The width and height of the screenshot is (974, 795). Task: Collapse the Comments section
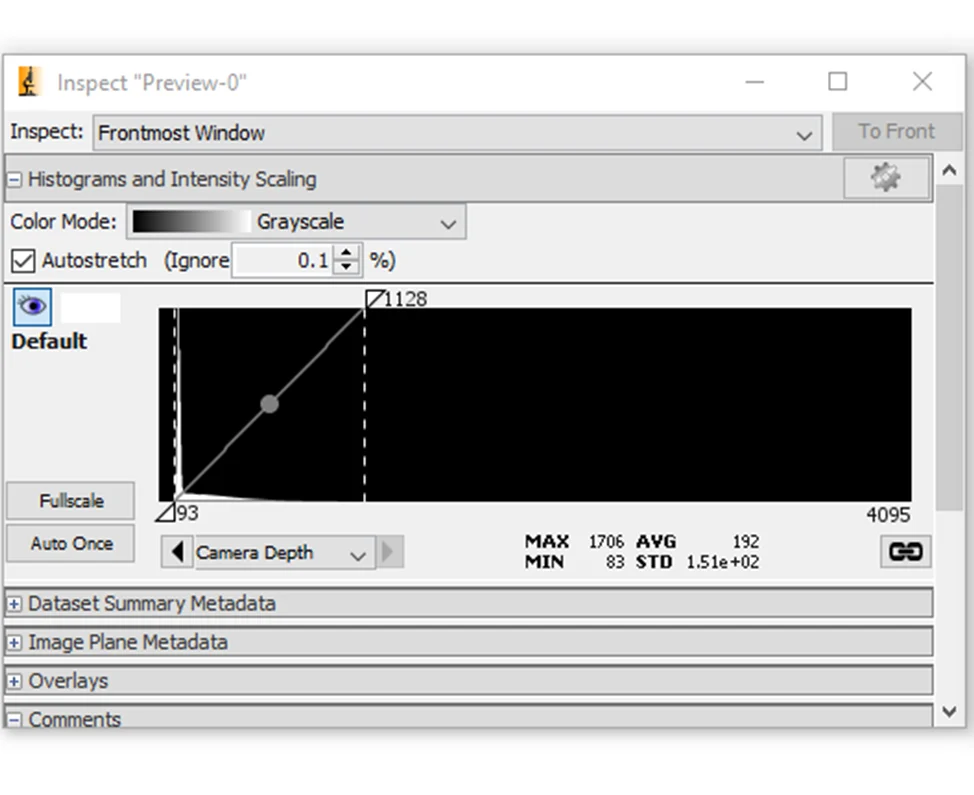(14, 720)
